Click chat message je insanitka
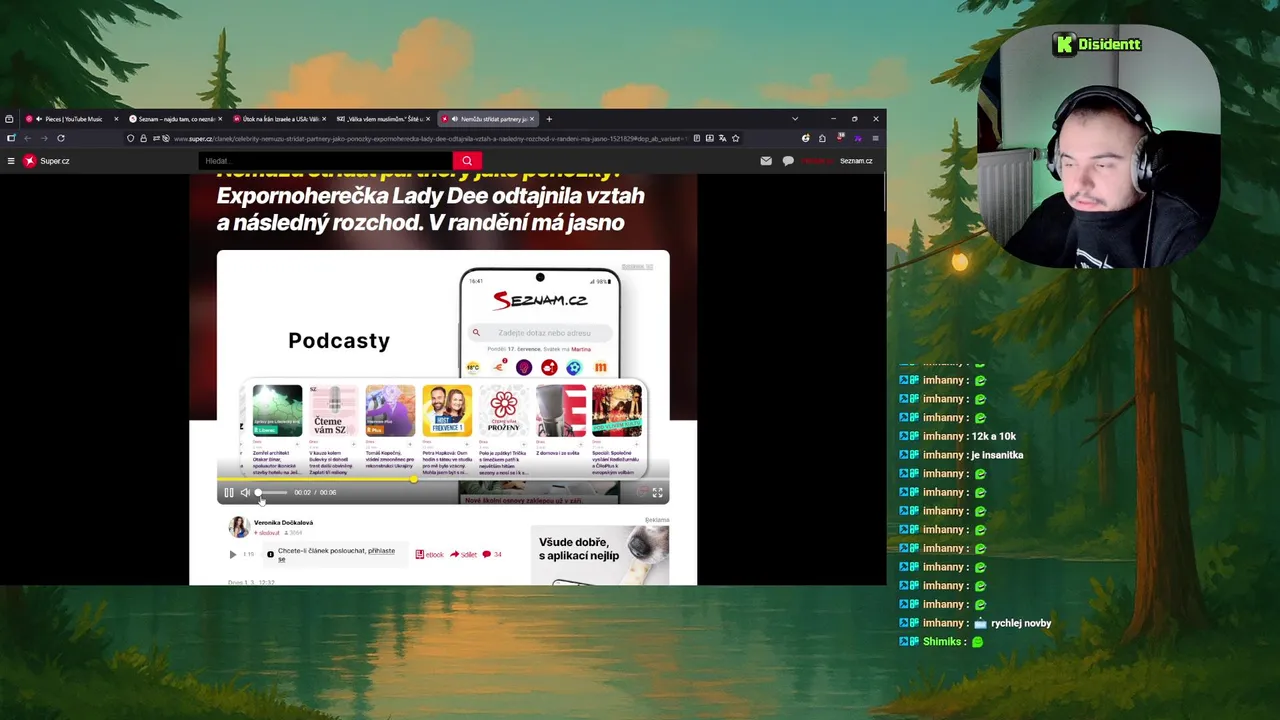The image size is (1280, 720). (x=997, y=455)
